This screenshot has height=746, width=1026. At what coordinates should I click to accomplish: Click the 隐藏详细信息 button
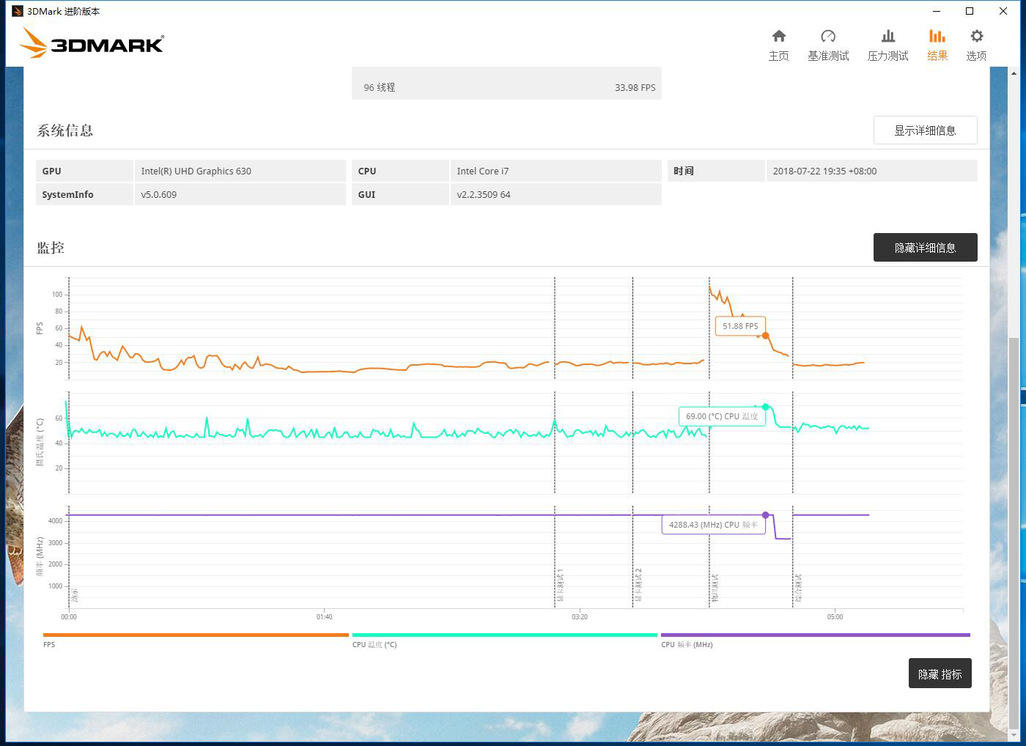[x=925, y=247]
